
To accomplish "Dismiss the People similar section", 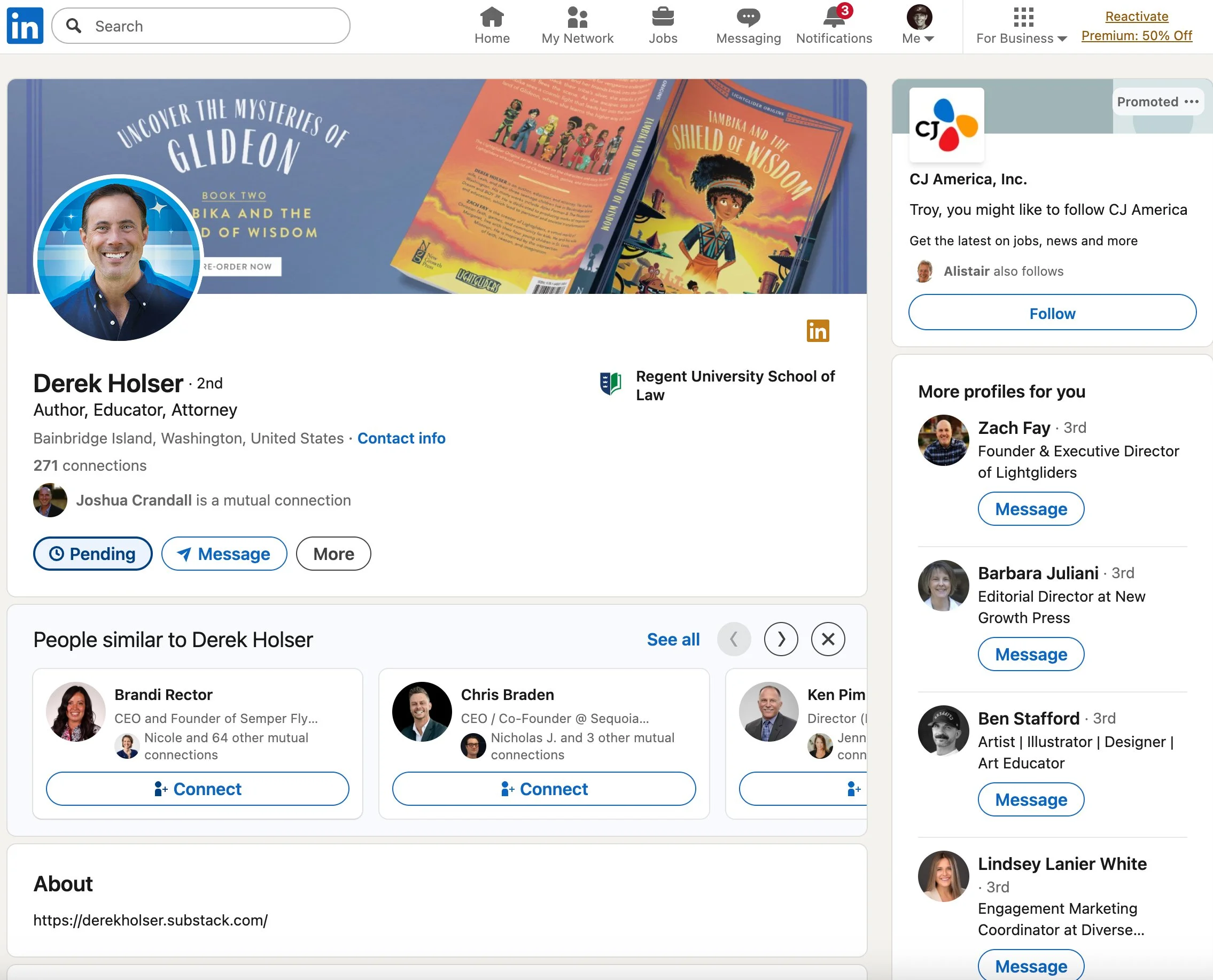I will [x=828, y=639].
